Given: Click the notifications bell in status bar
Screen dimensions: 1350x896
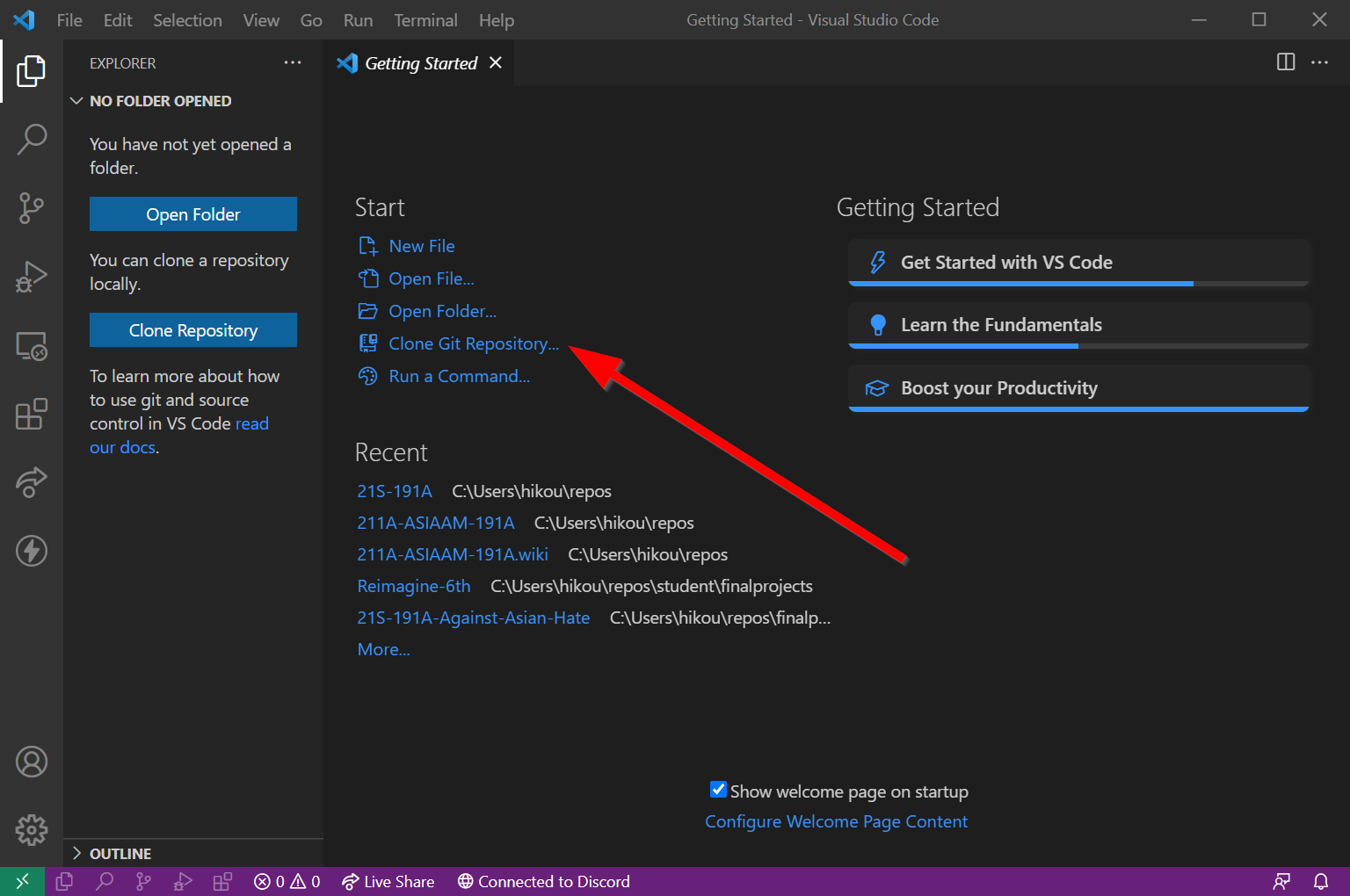Looking at the screenshot, I should tap(1320, 881).
